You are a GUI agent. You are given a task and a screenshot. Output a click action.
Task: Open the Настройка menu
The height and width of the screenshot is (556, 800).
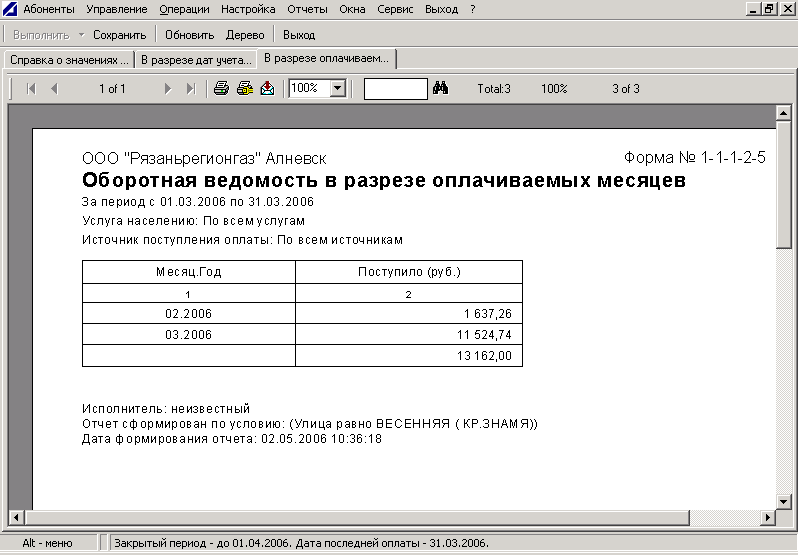click(248, 9)
